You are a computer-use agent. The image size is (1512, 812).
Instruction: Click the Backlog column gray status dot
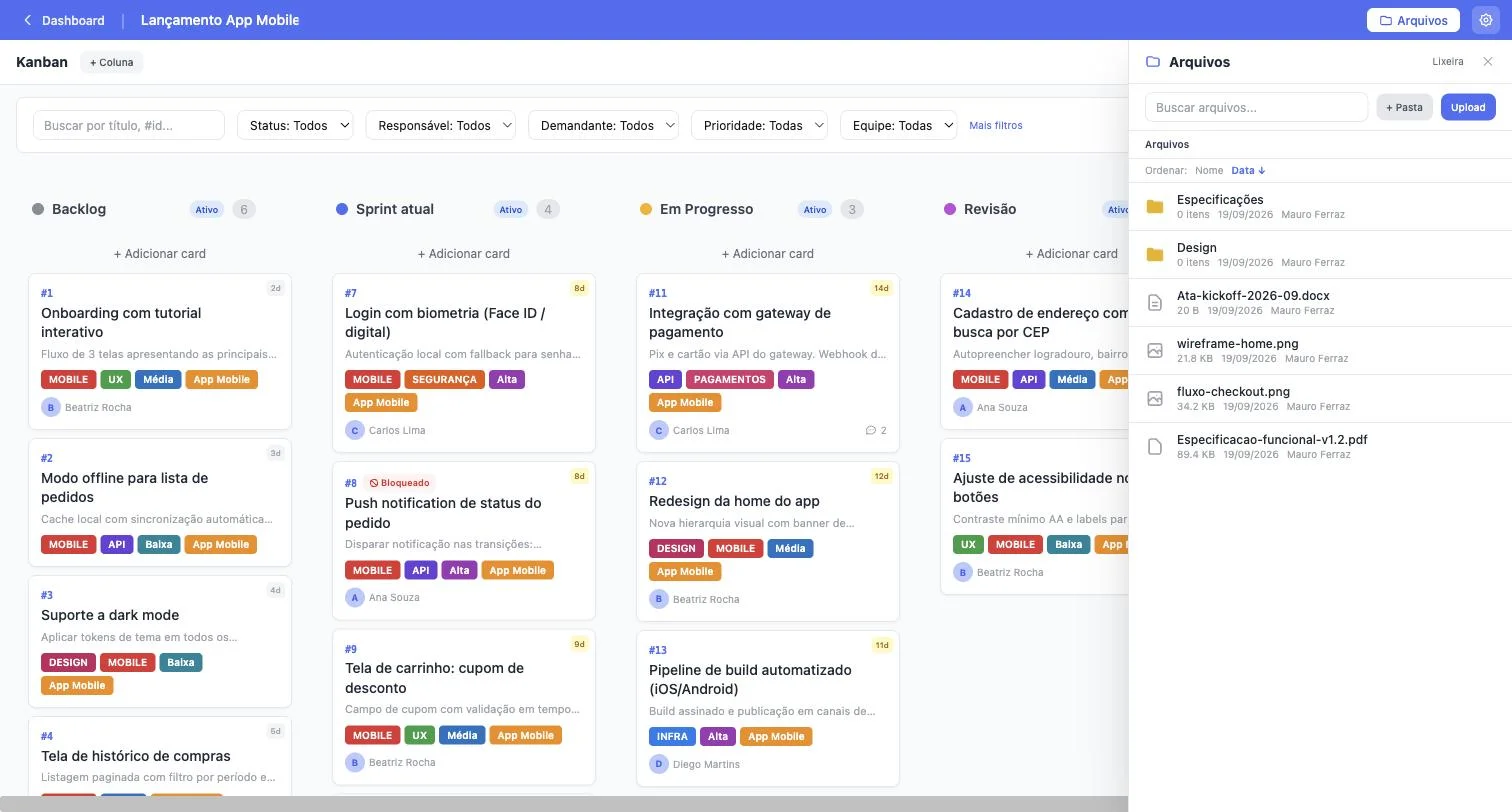38,209
